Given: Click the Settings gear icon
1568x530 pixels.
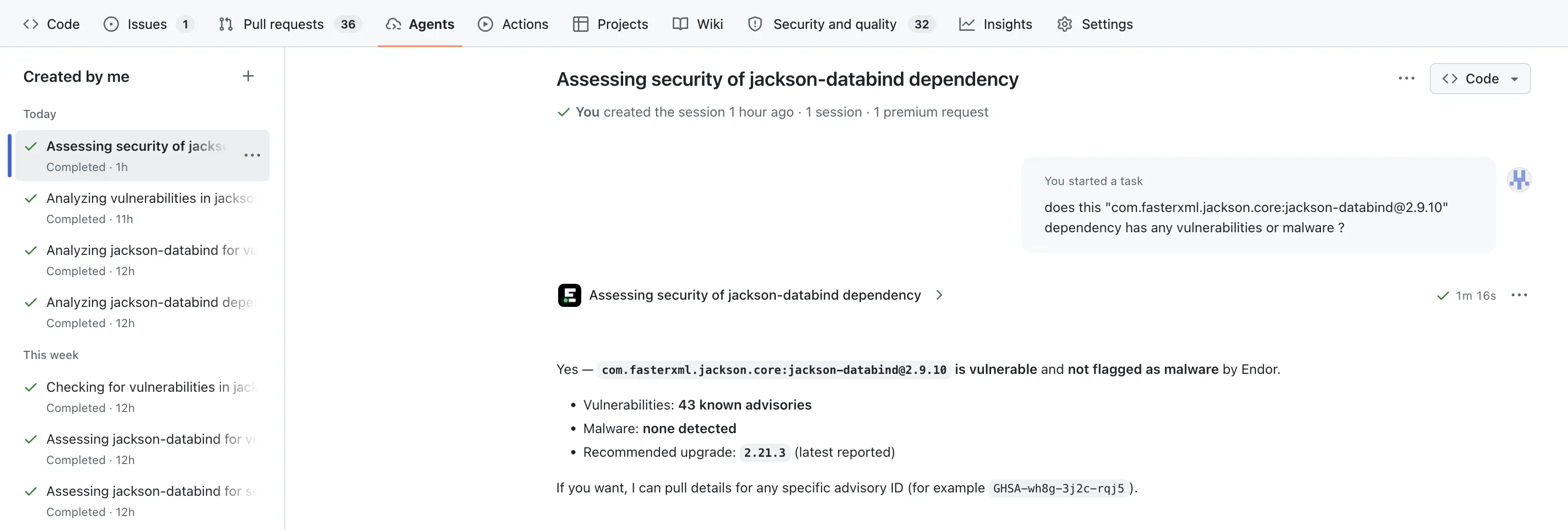Looking at the screenshot, I should click(x=1064, y=24).
